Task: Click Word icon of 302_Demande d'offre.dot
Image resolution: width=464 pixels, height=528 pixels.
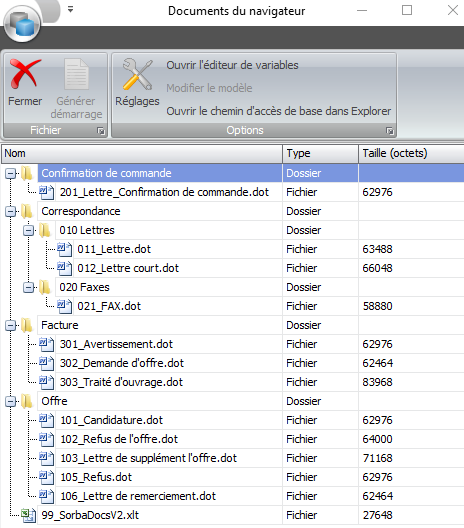Action: click(46, 363)
